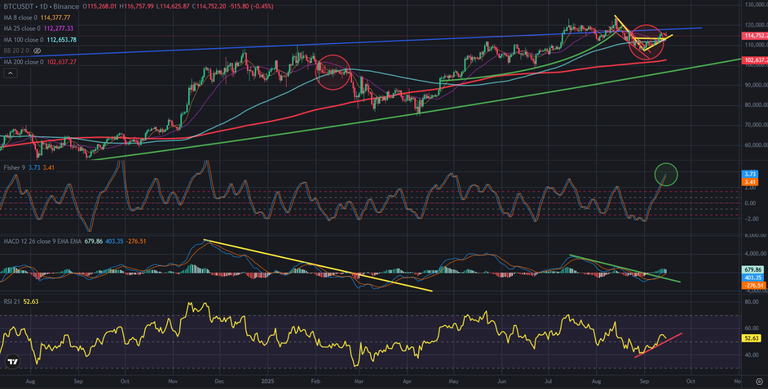Click the 70,000.00 price axis tick
This screenshot has height=389, width=768.
tap(755, 125)
